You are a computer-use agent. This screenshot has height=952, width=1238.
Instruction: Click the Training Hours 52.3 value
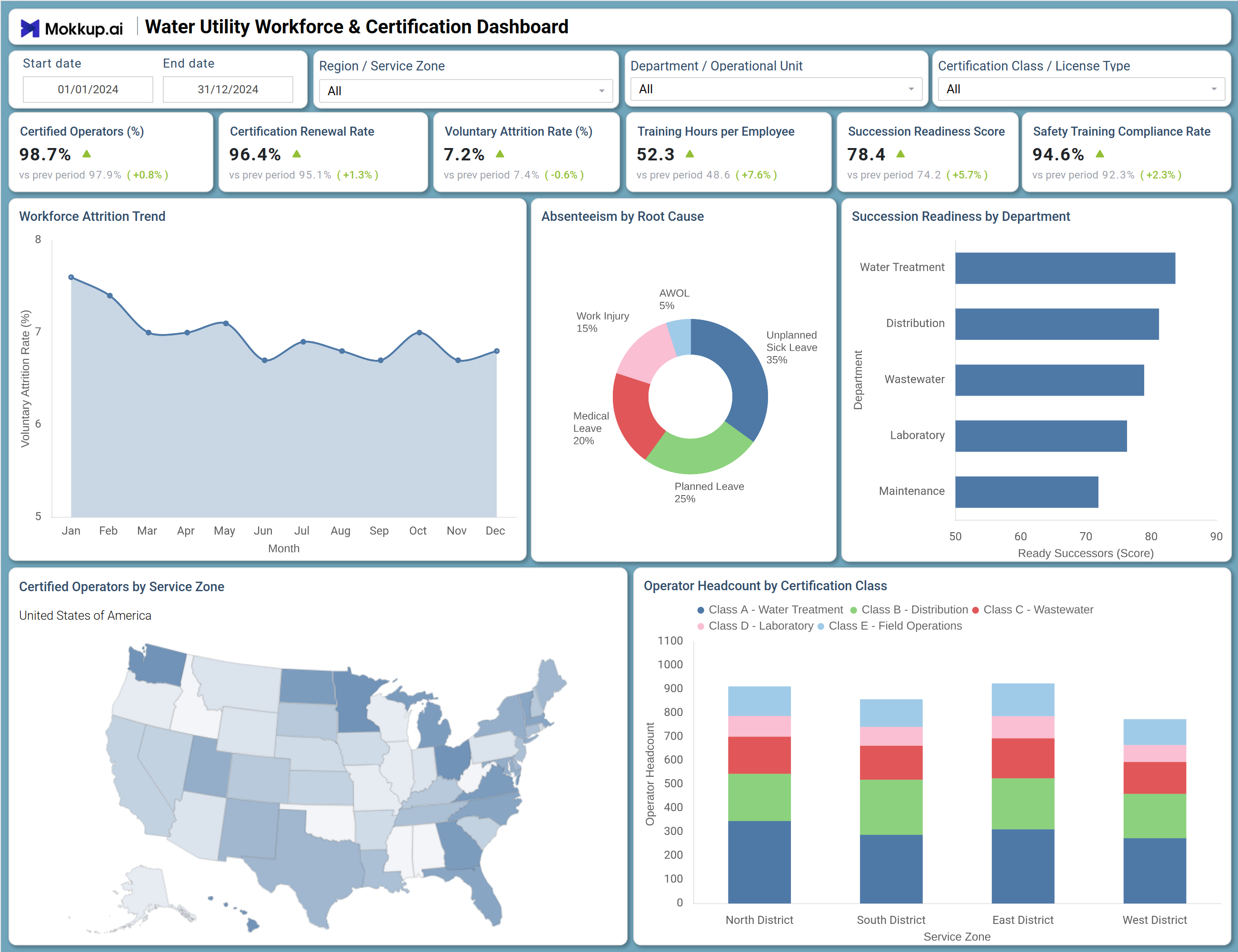tap(655, 154)
